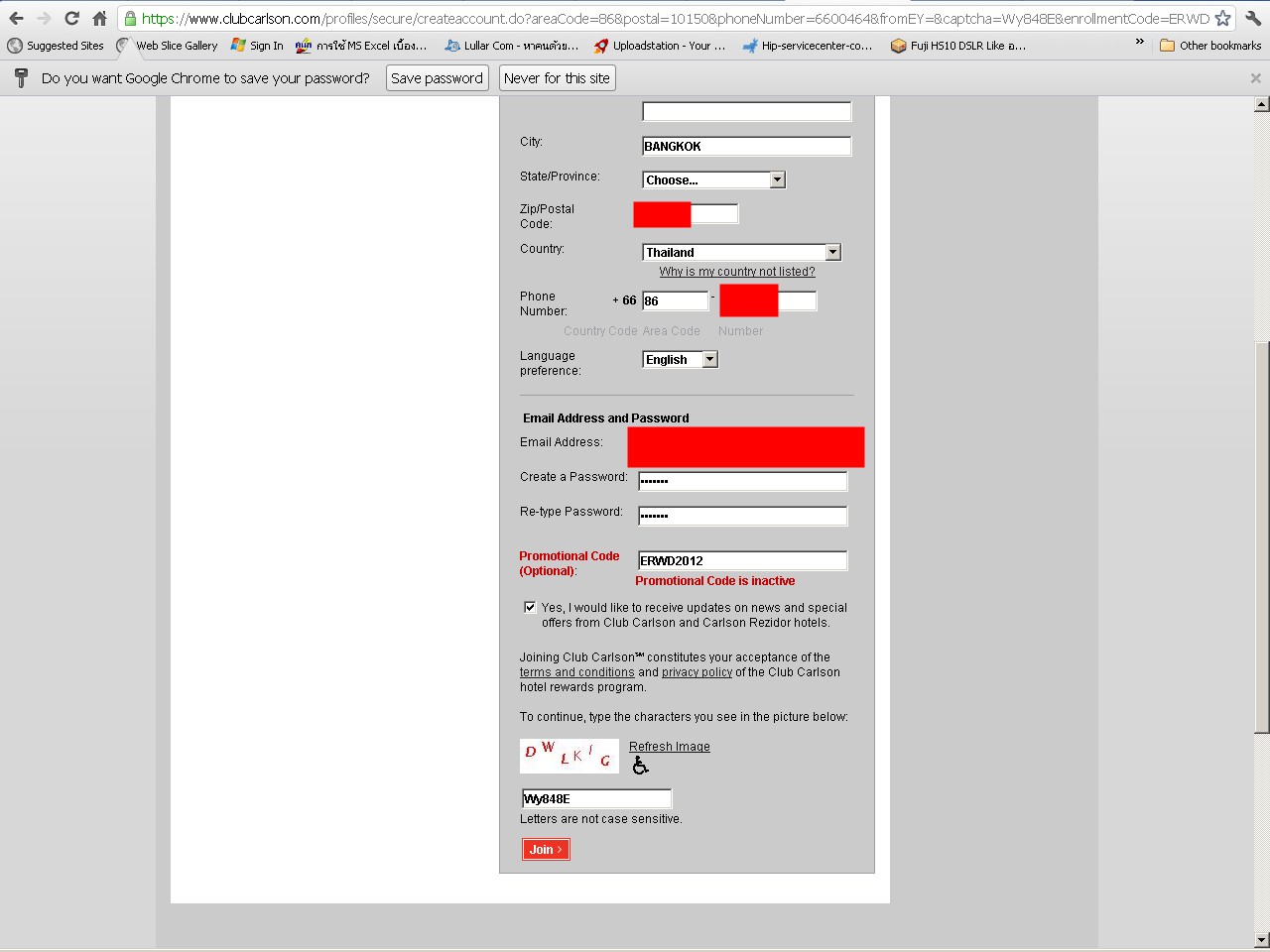Screen dimensions: 1270x952
Task: Click the Zip/Postal Code field
Action: point(687,213)
